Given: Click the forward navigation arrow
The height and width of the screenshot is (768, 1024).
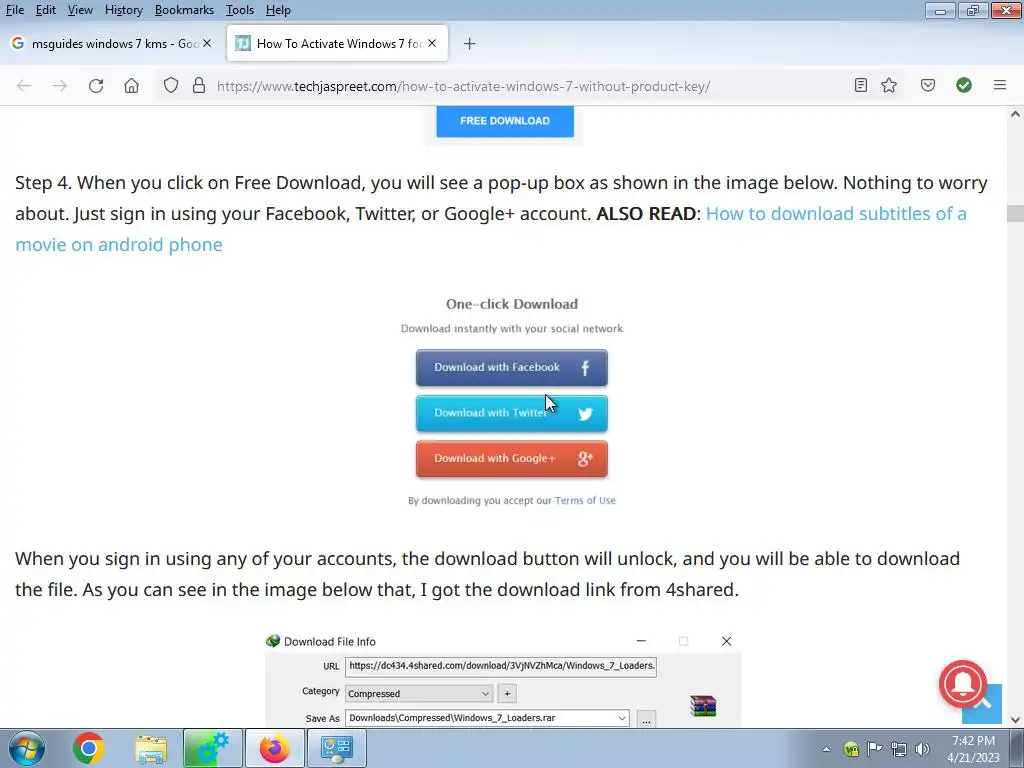Looking at the screenshot, I should pos(60,86).
